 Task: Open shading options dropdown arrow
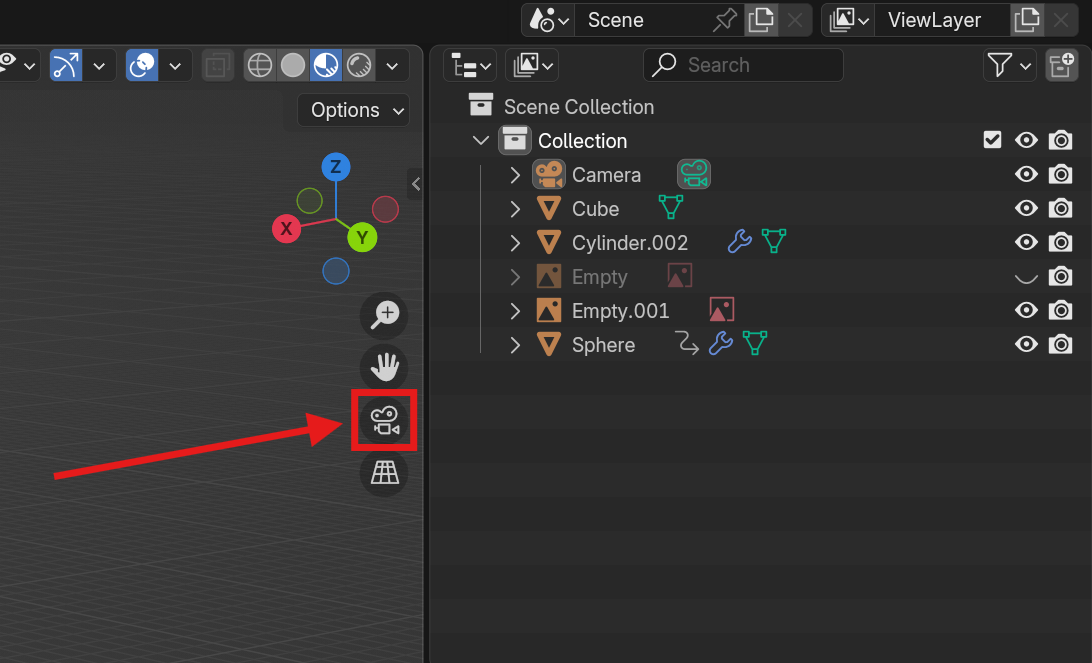(392, 65)
